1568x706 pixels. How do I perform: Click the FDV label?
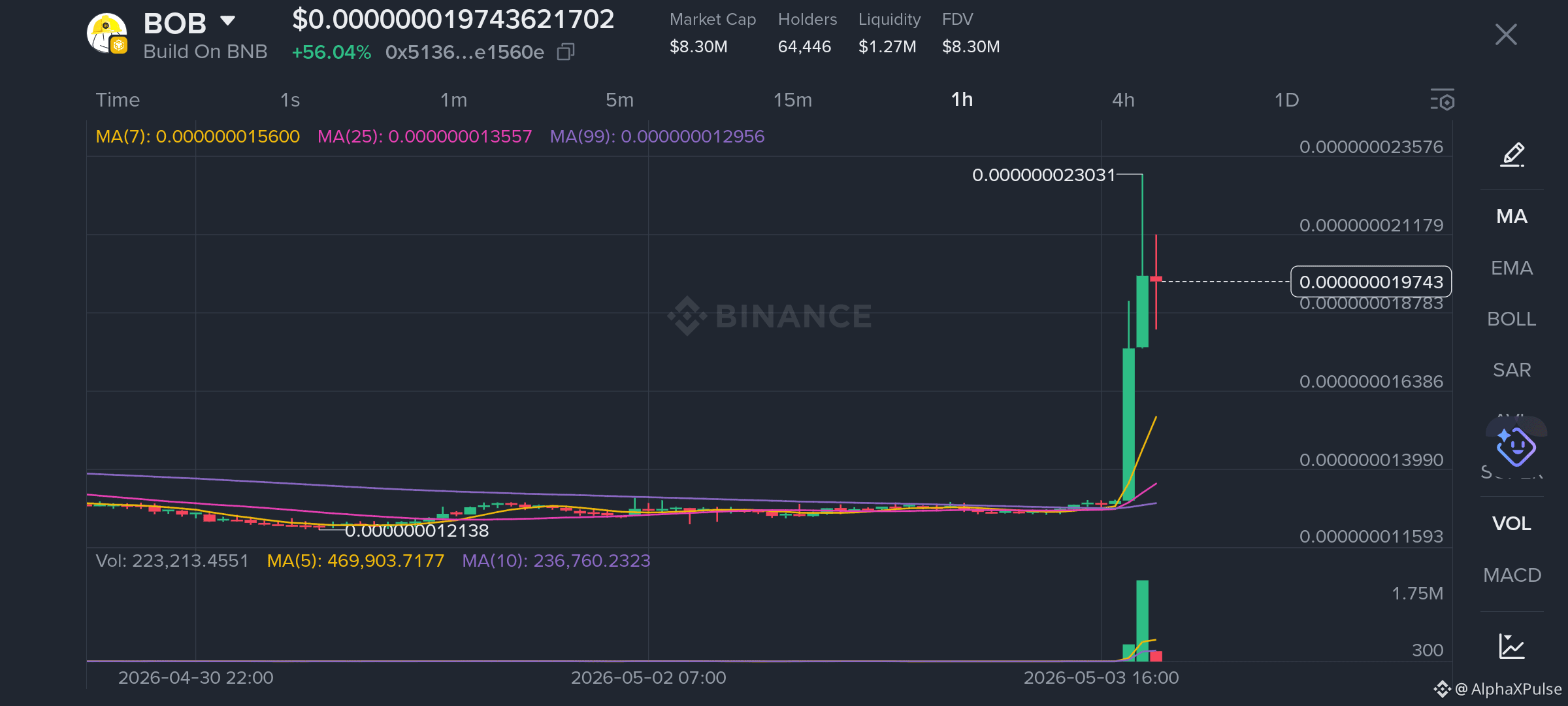coord(957,20)
